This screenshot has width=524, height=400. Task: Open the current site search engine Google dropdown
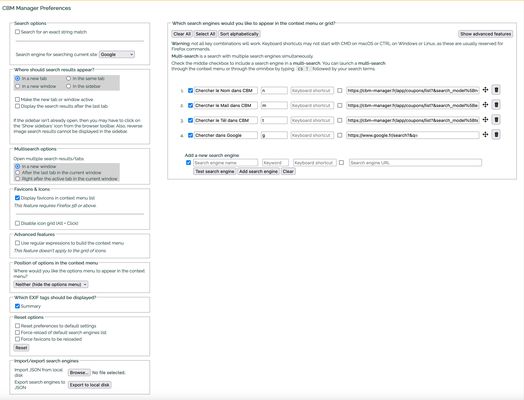(117, 54)
